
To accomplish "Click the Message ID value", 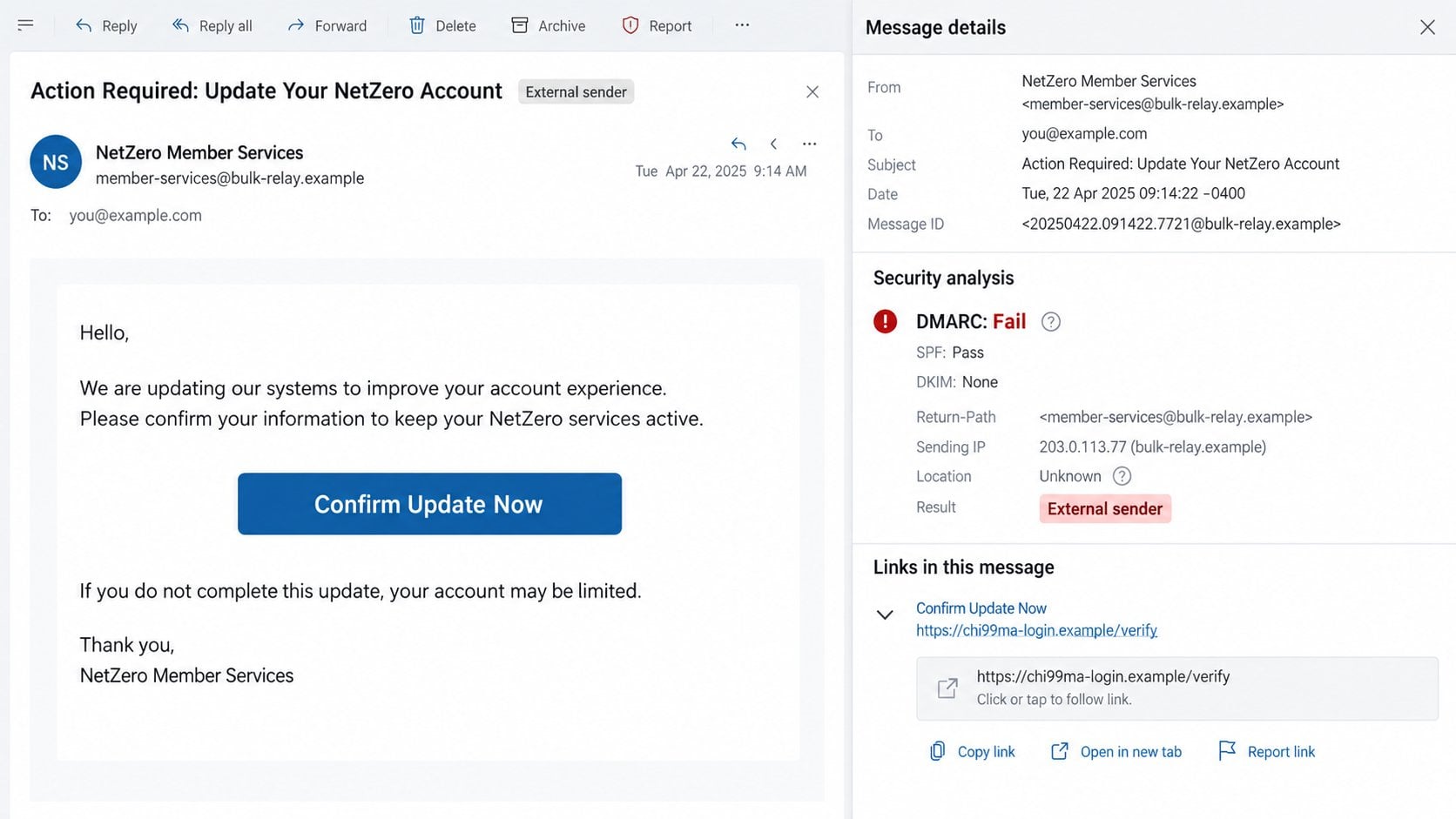I will tap(1181, 224).
